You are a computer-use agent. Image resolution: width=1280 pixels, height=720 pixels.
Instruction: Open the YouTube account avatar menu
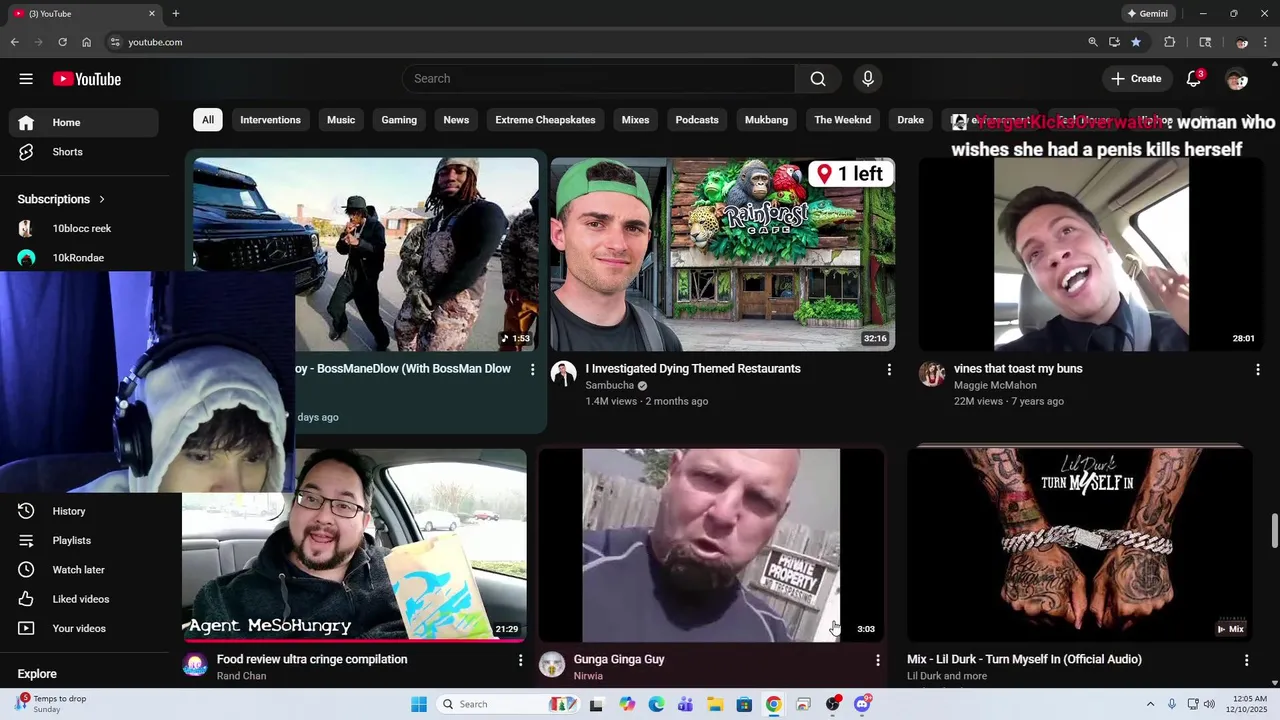pos(1237,79)
